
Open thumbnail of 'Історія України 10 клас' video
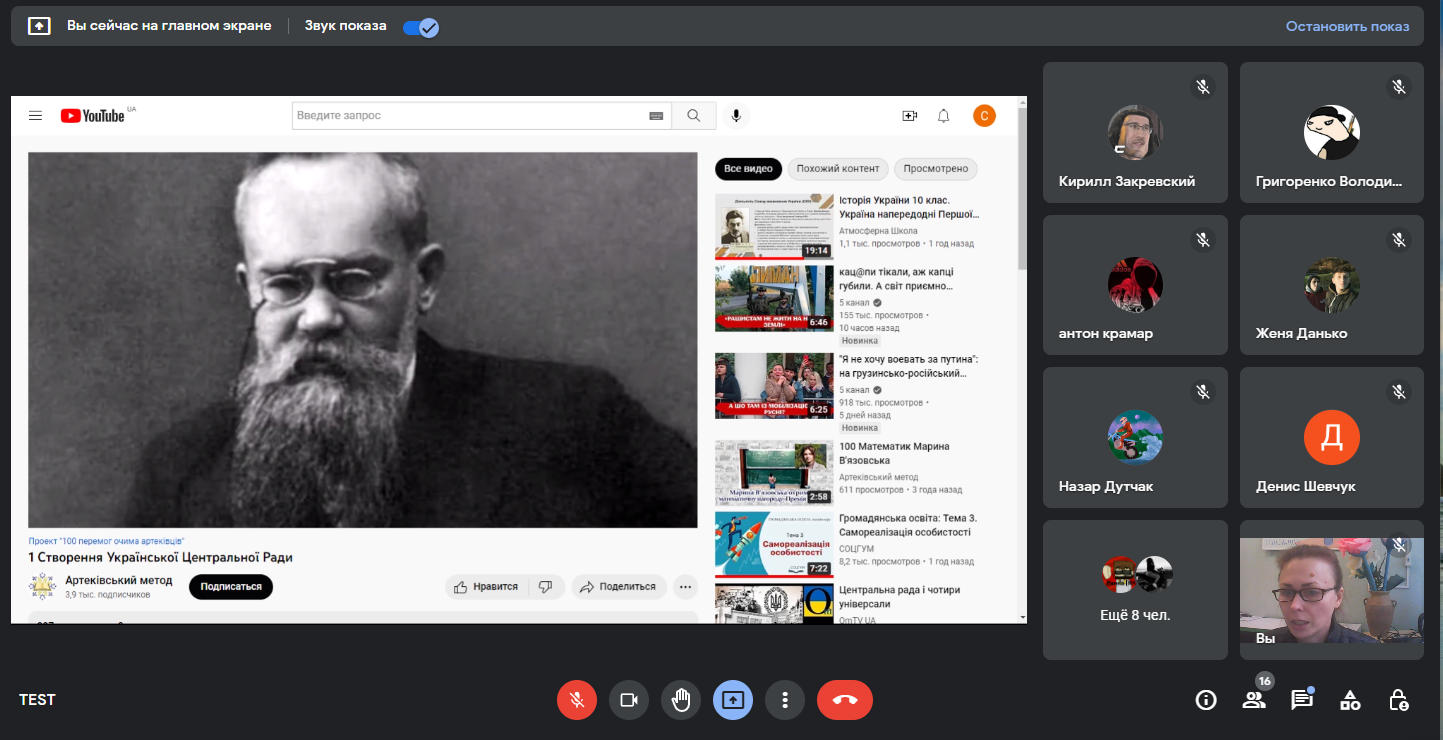click(774, 226)
